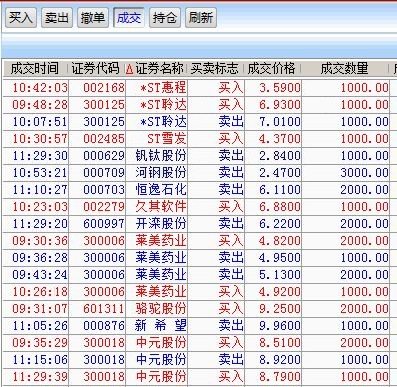The height and width of the screenshot is (387, 397).
Task: Select stock code 600997
Action: 104,224
